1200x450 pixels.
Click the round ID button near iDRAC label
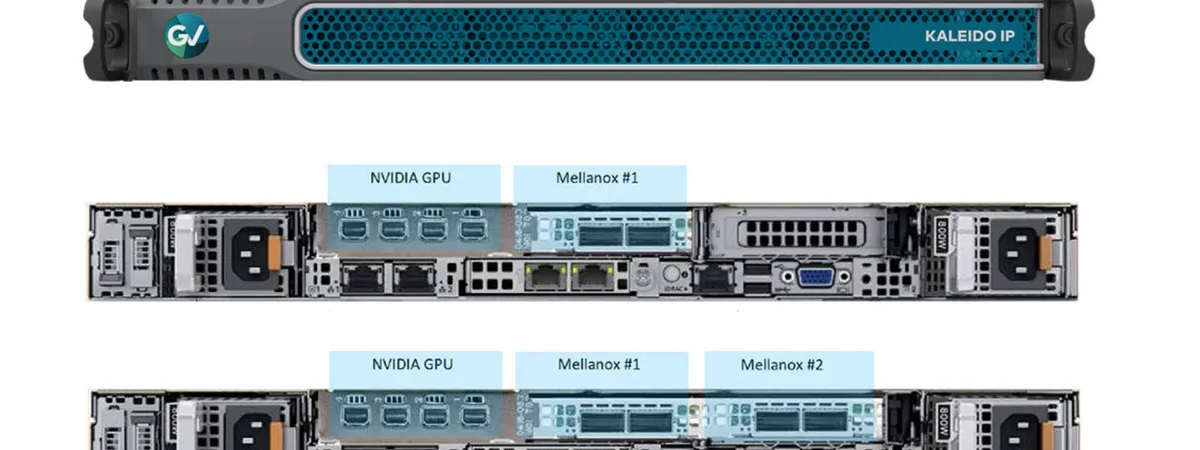coord(671,274)
